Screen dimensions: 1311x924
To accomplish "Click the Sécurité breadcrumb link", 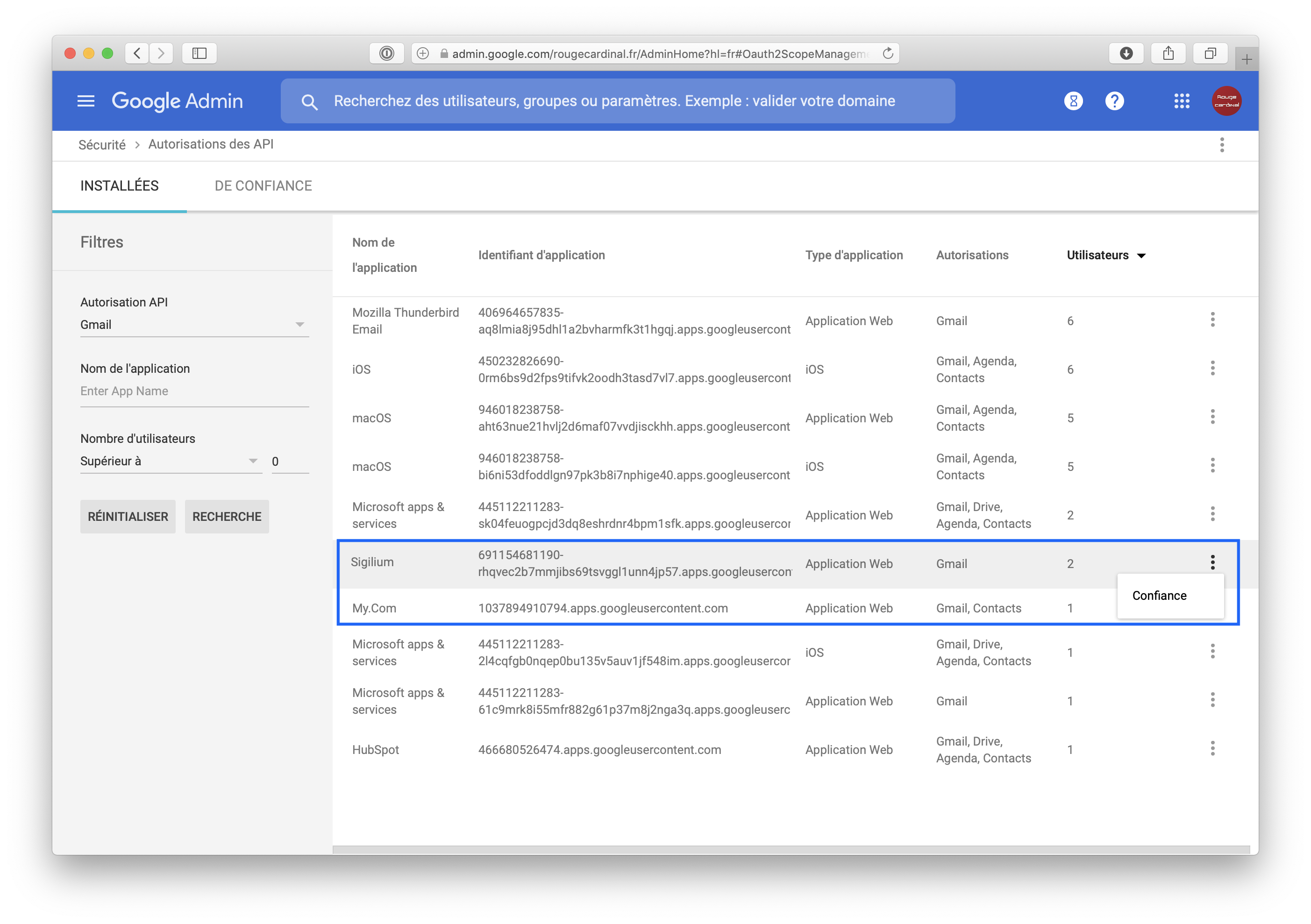I will [x=102, y=145].
